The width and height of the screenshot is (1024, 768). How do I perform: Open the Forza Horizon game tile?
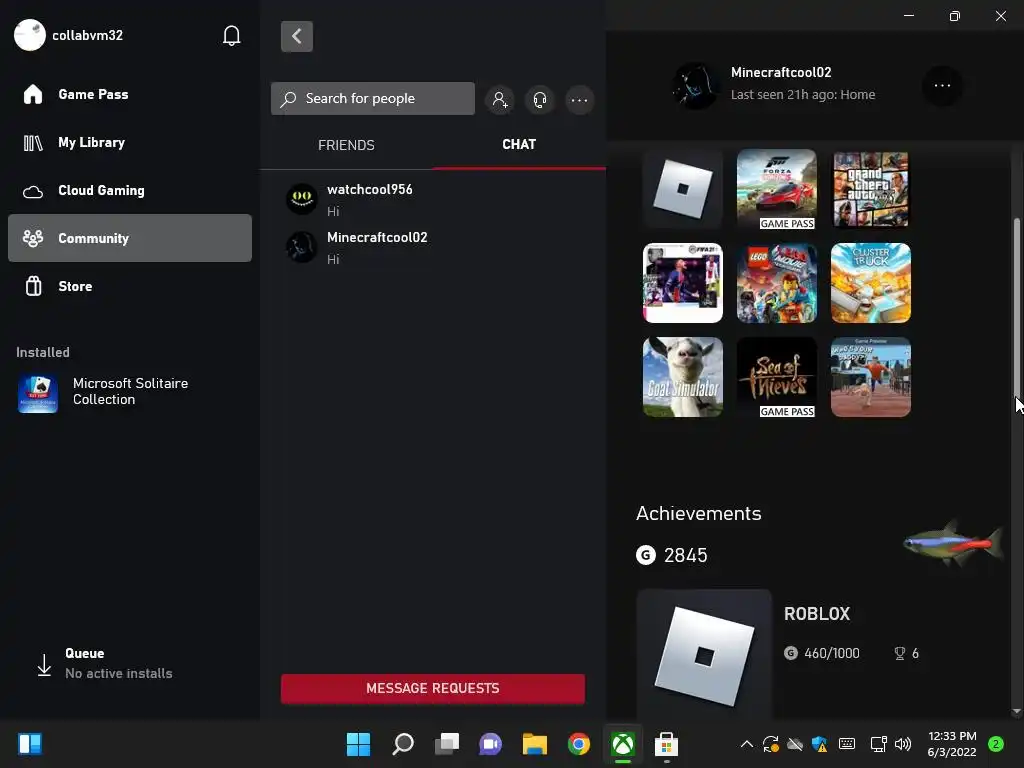coord(776,189)
